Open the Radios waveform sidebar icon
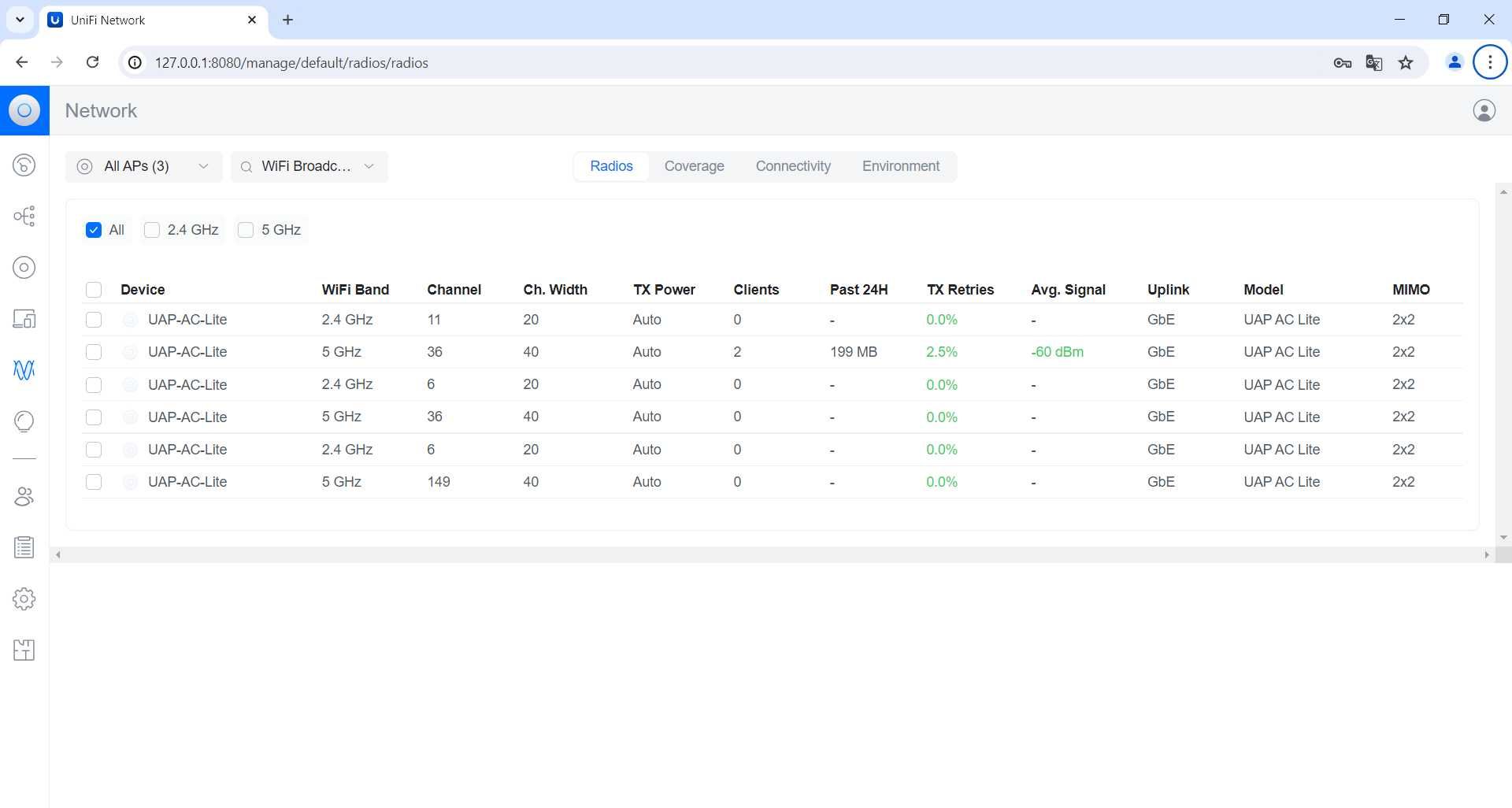 pos(24,370)
